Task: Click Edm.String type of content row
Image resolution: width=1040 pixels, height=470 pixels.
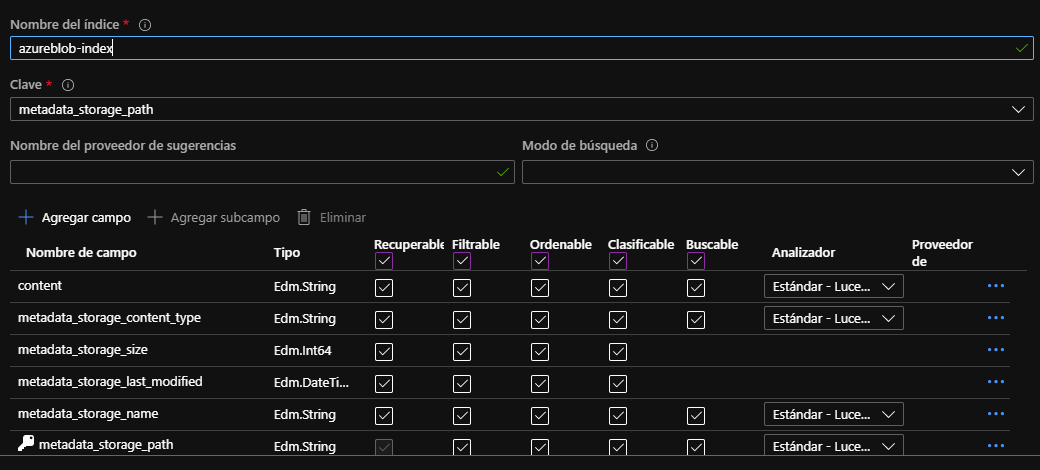Action: pyautogui.click(x=304, y=287)
